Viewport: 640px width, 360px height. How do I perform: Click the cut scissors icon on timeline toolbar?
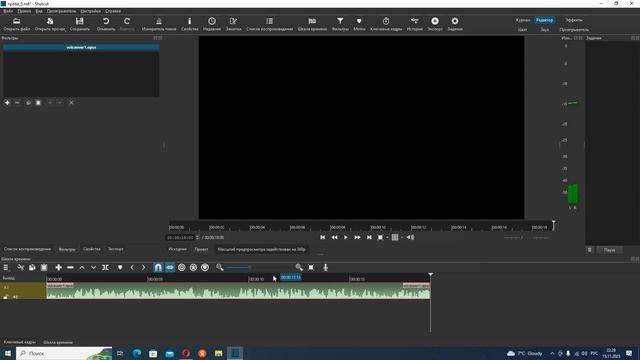[20, 267]
